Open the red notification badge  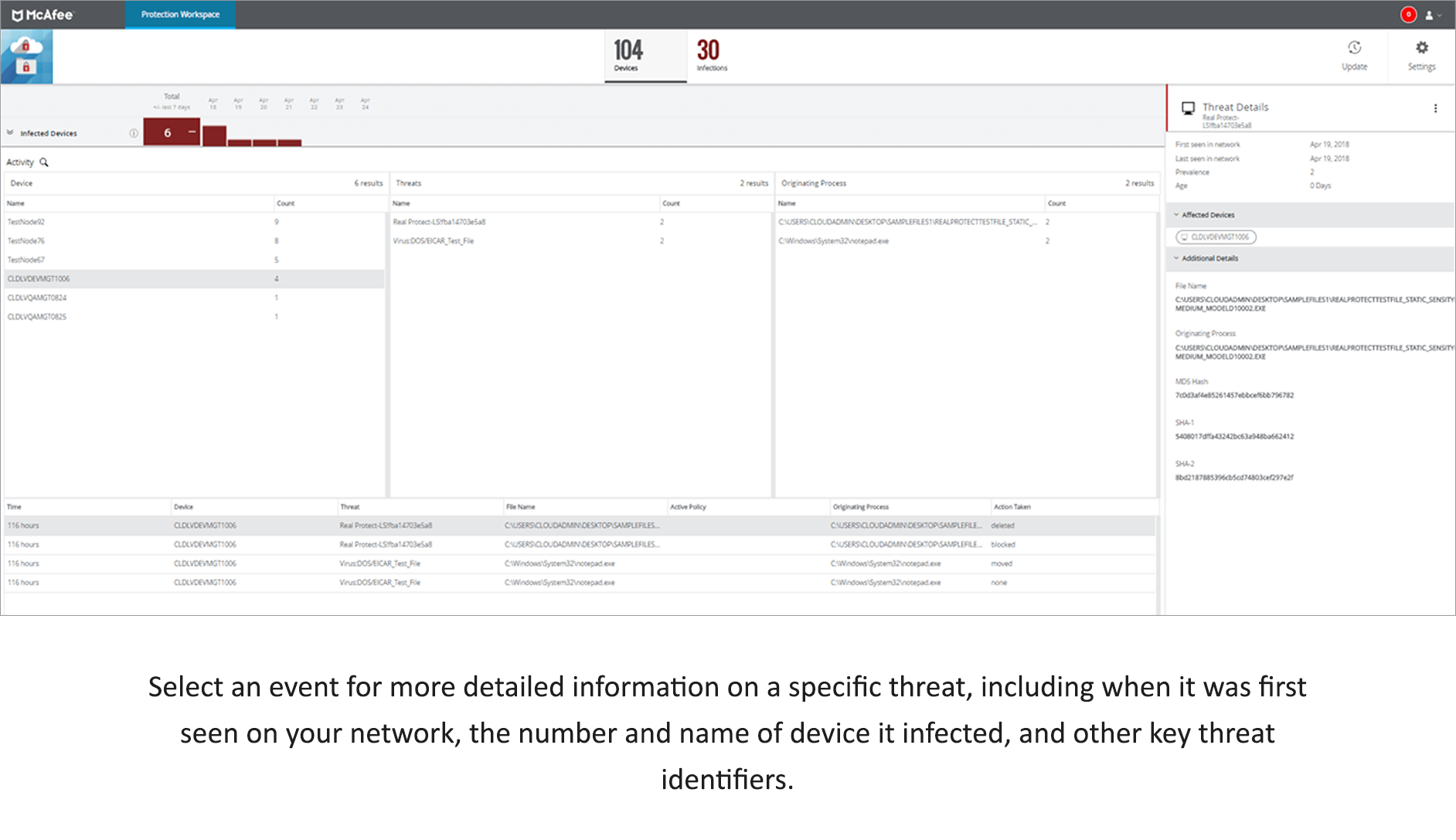coord(1408,15)
